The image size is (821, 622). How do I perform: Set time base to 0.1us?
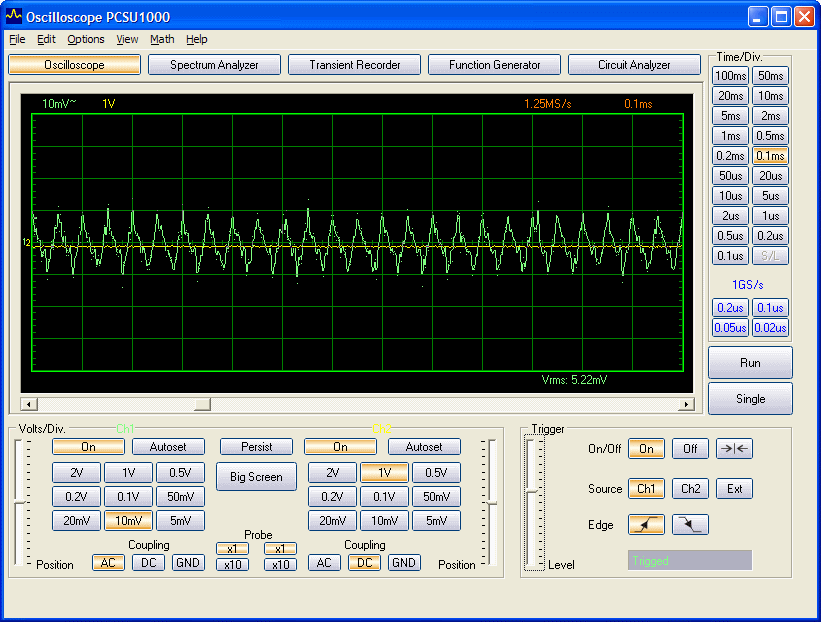click(x=730, y=256)
